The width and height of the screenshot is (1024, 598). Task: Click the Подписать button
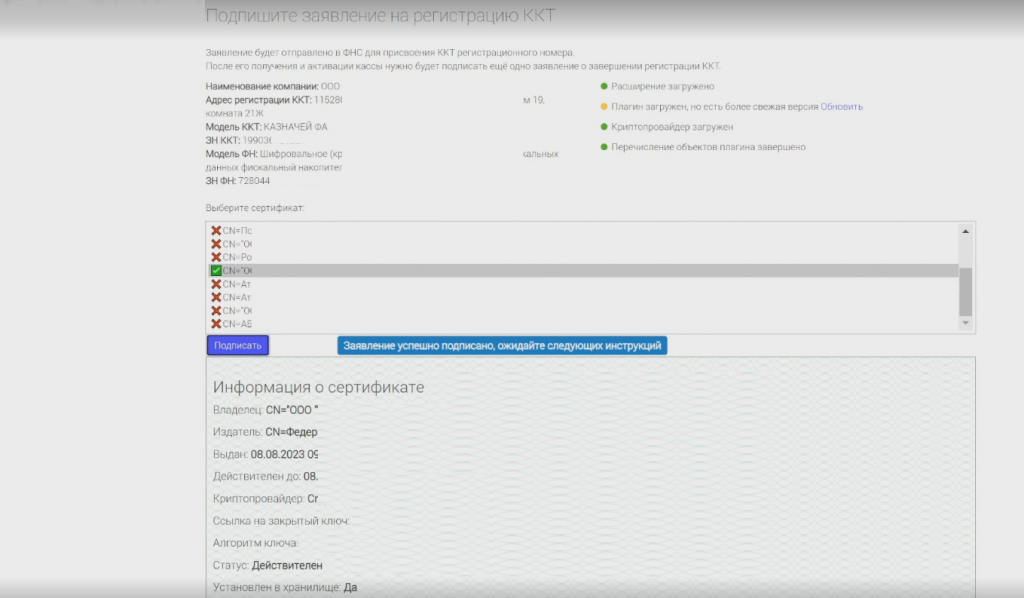click(x=238, y=345)
